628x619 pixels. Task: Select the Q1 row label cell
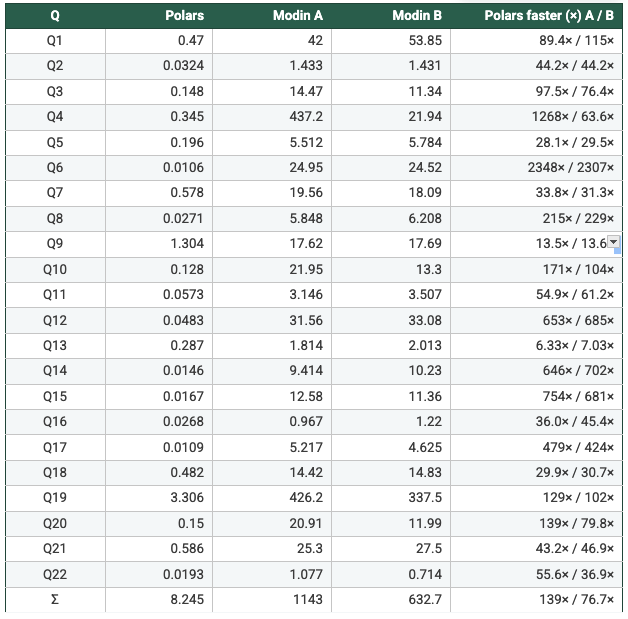[x=54, y=40]
